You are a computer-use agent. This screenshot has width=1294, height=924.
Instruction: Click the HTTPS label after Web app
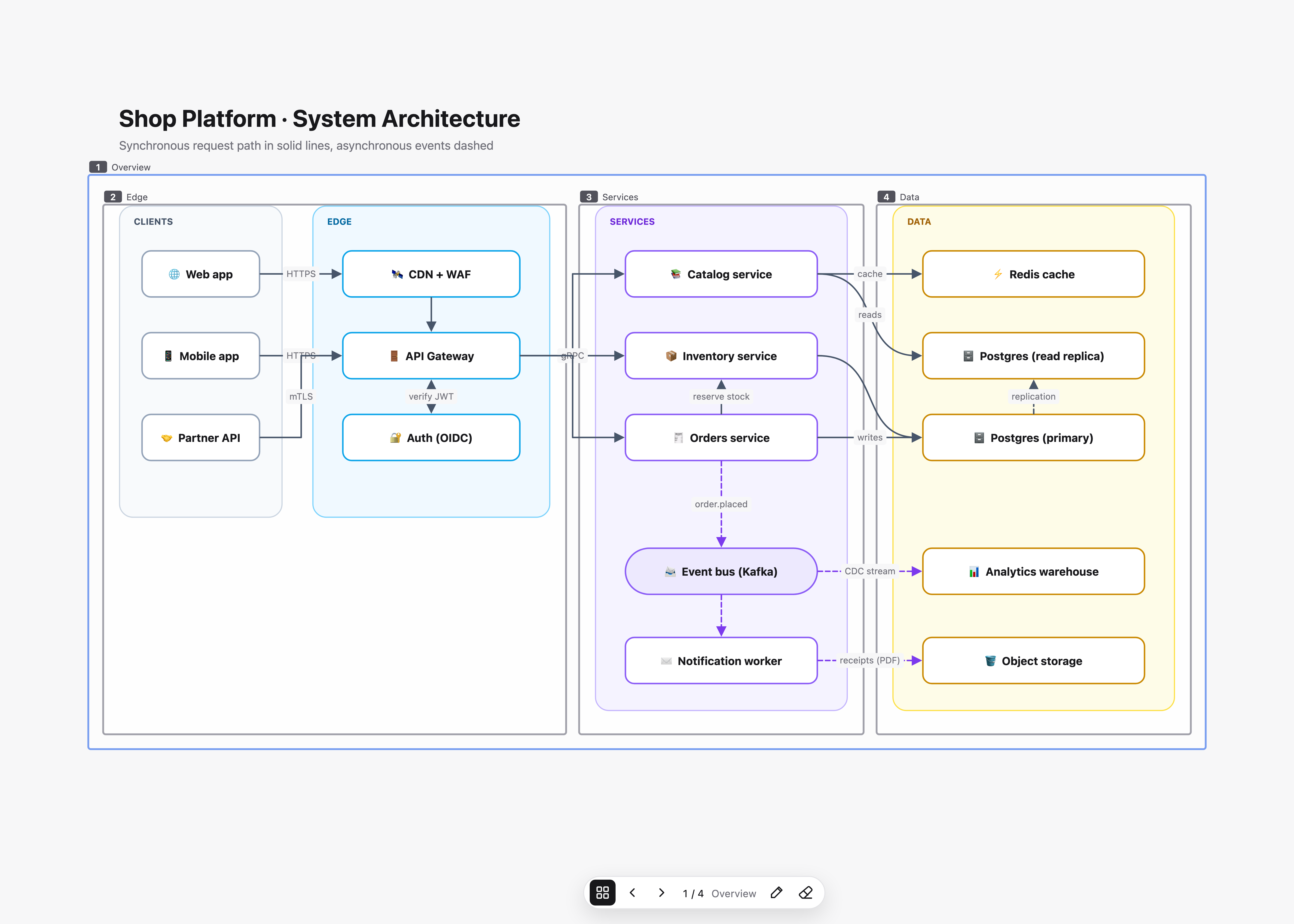tap(301, 274)
